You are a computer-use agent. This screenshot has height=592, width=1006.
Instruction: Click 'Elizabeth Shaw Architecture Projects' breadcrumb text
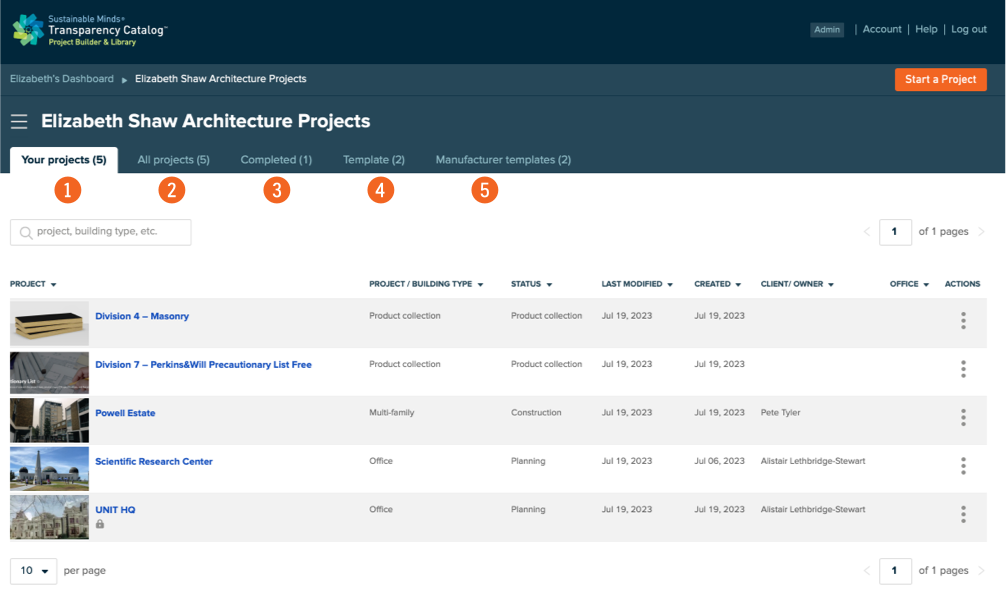click(221, 79)
